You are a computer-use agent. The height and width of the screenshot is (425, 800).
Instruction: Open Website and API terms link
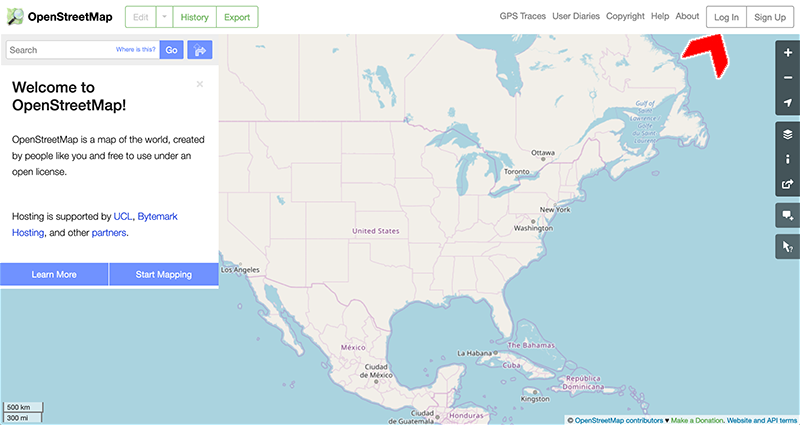pyautogui.click(x=763, y=420)
